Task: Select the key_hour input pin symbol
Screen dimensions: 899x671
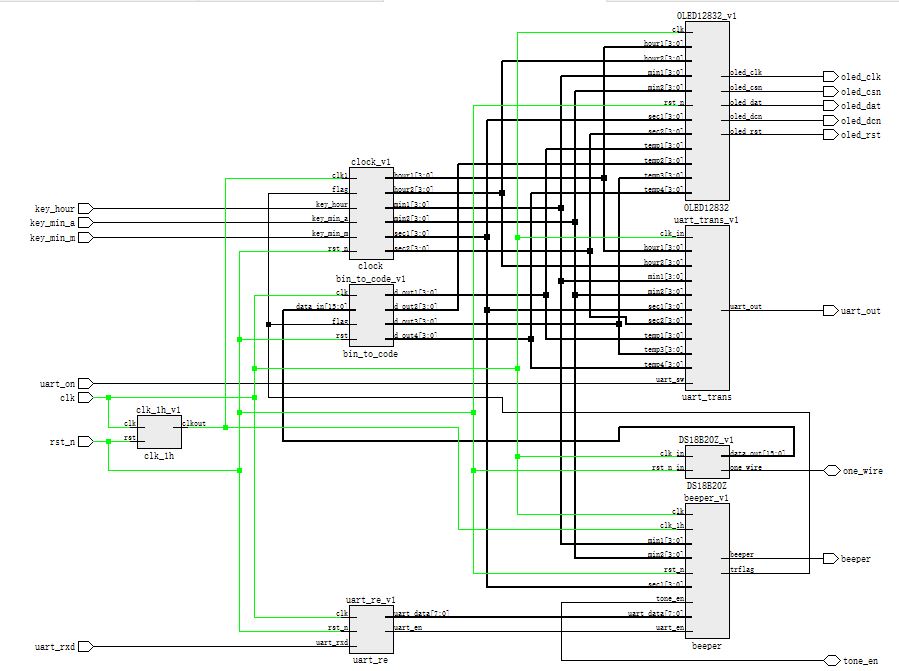Action: (85, 208)
